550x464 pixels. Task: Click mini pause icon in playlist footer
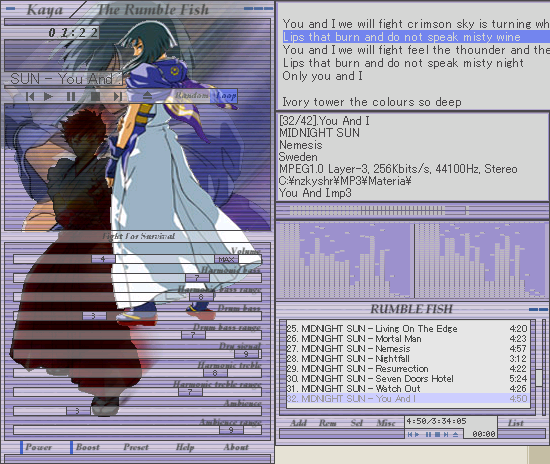(x=429, y=435)
